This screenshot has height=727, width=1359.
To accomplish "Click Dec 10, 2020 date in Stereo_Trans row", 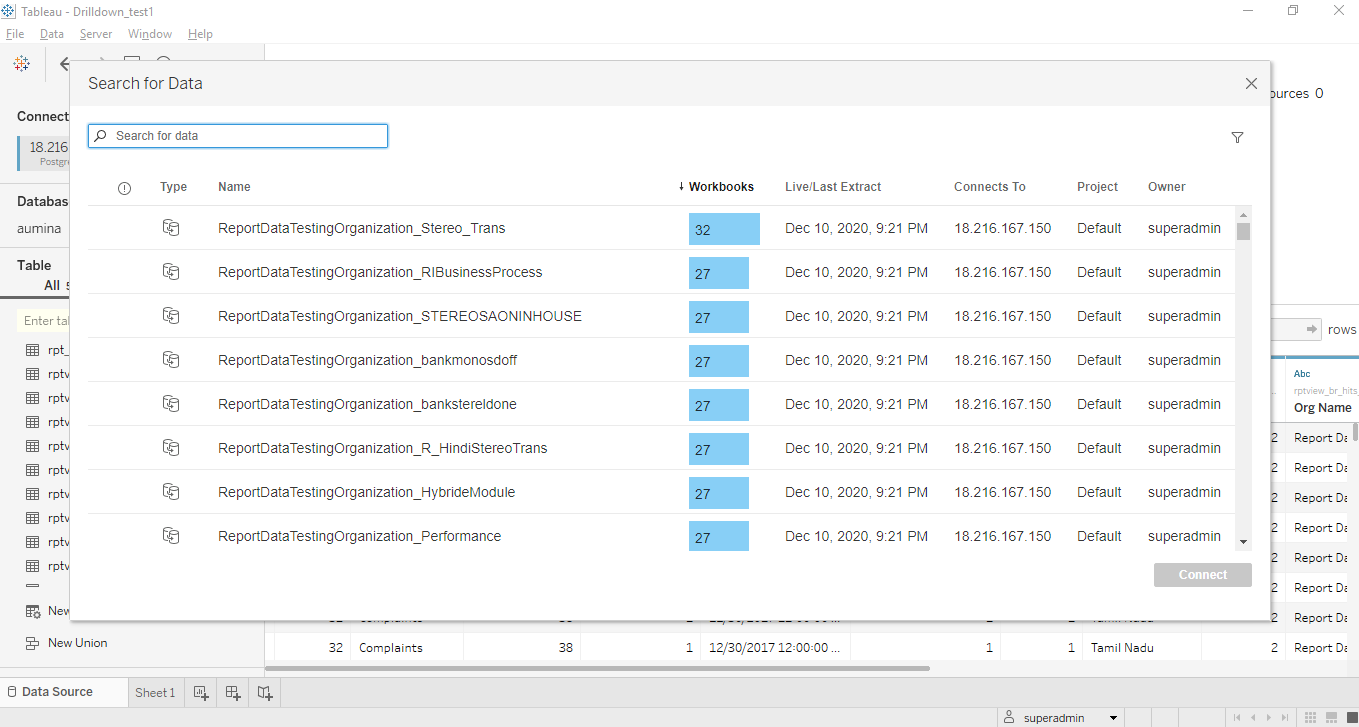I will pyautogui.click(x=856, y=228).
